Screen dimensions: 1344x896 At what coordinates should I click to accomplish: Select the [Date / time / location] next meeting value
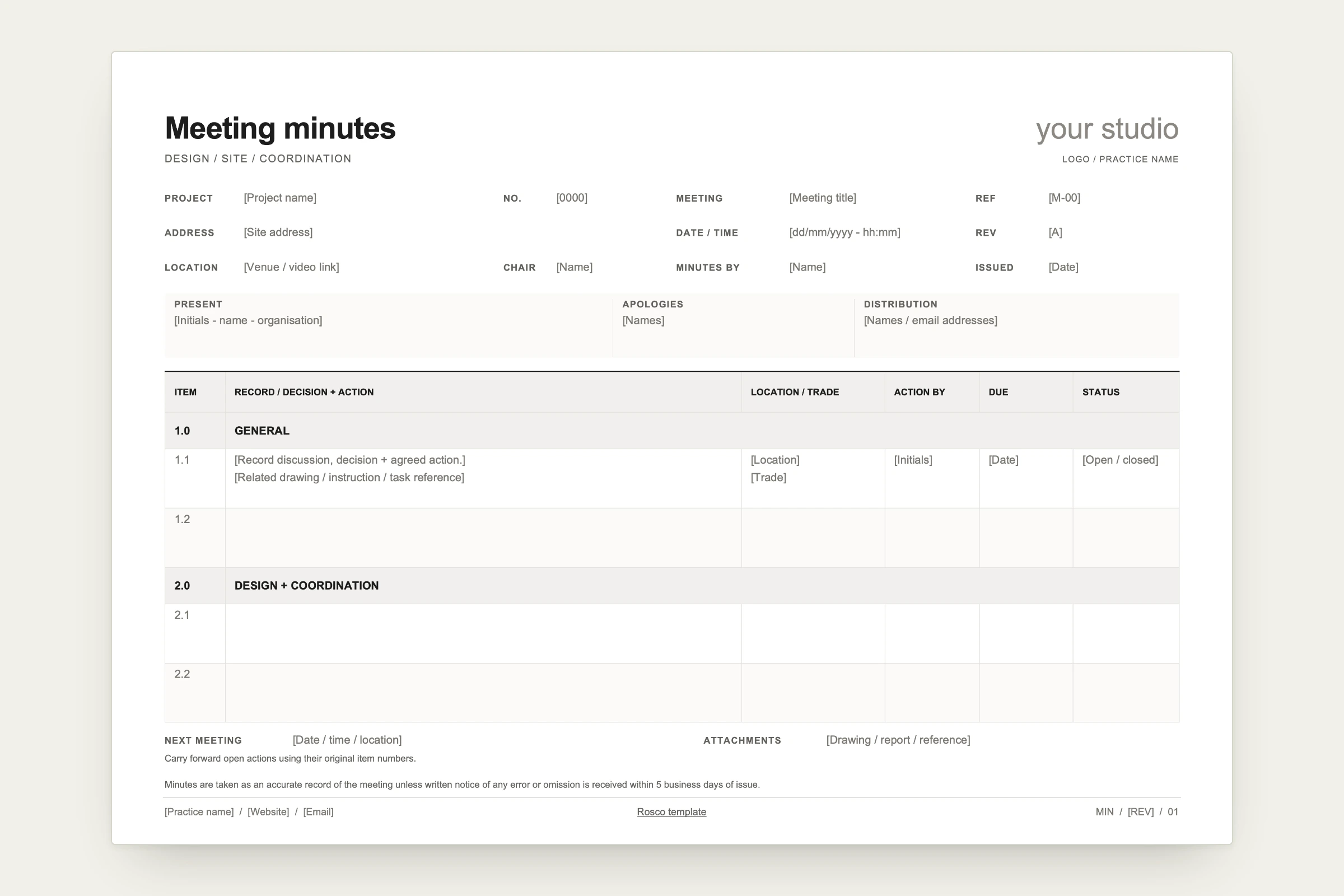coord(347,740)
